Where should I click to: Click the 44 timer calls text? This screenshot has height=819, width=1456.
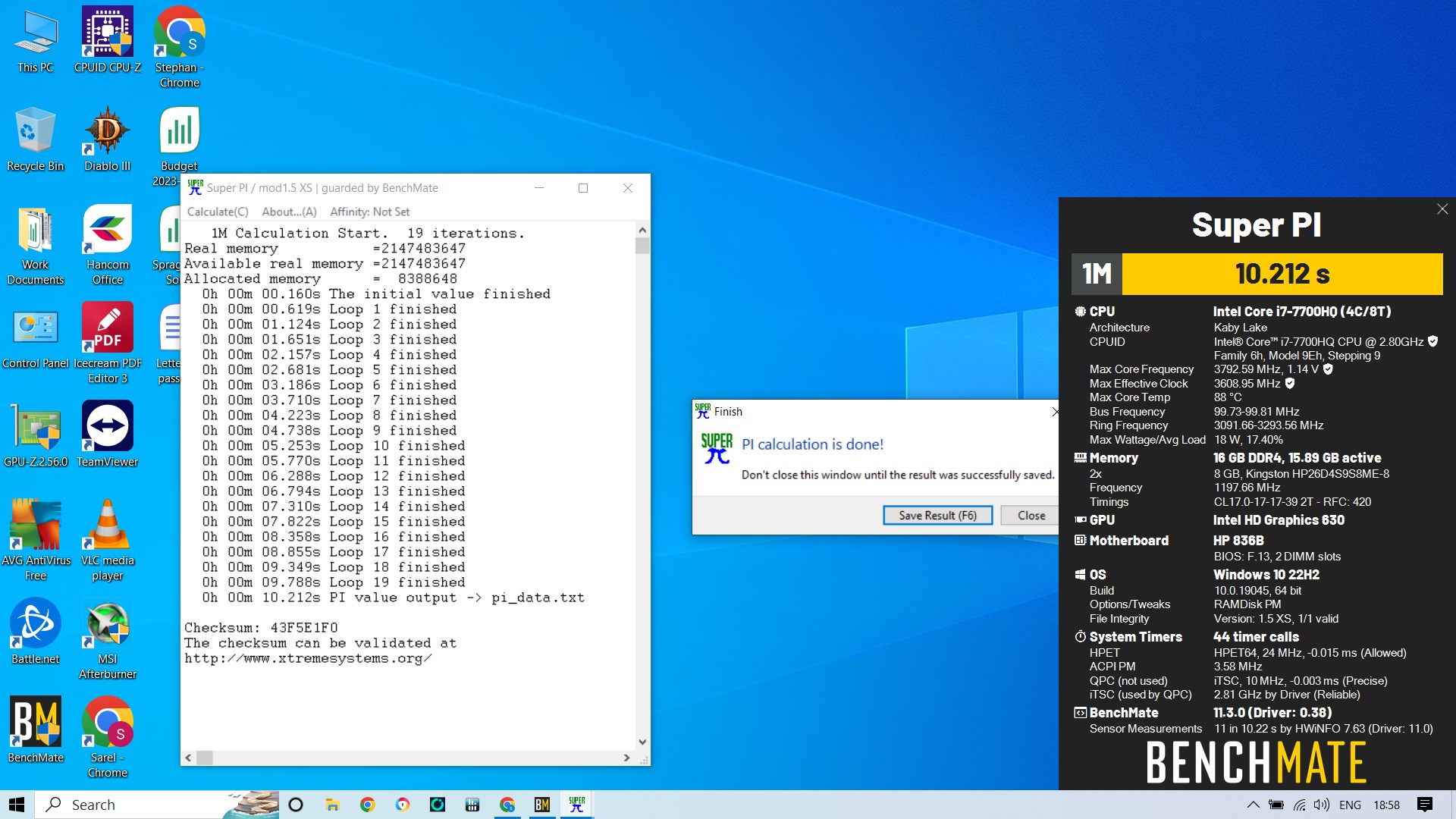1256,637
